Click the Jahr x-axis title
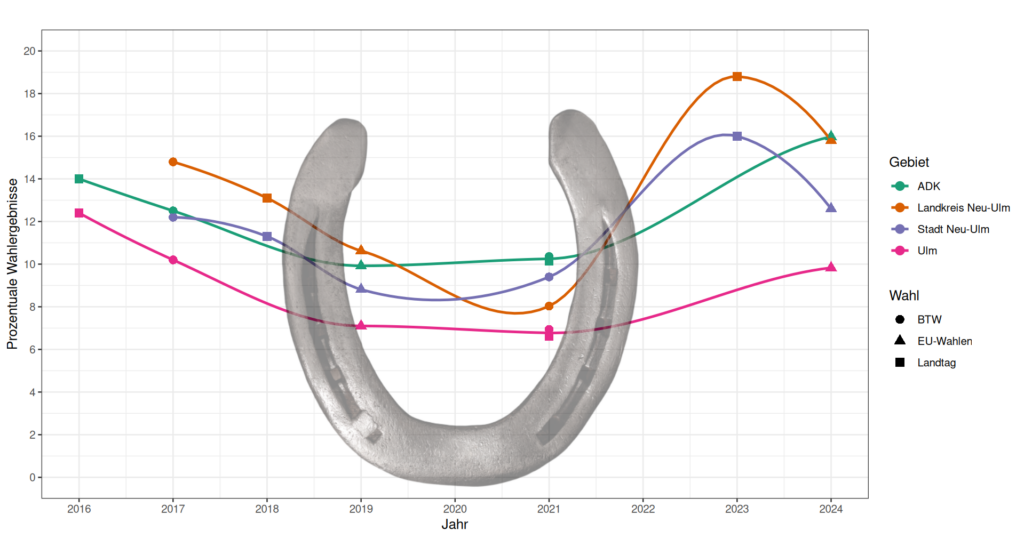The height and width of the screenshot is (539, 1024). tap(455, 524)
